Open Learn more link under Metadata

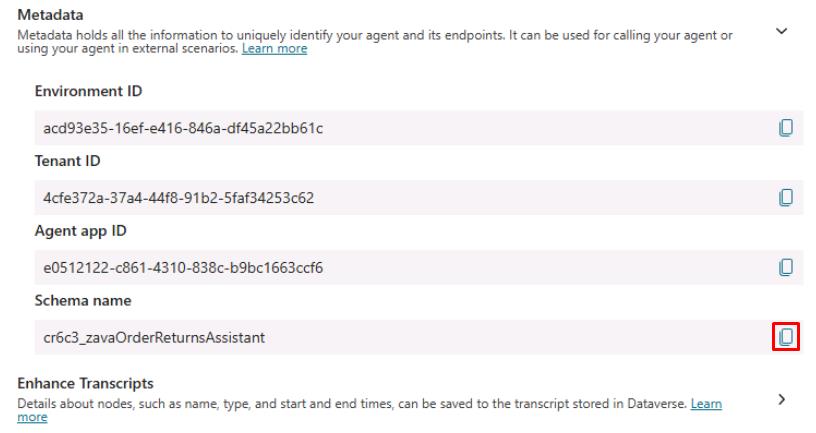click(274, 48)
